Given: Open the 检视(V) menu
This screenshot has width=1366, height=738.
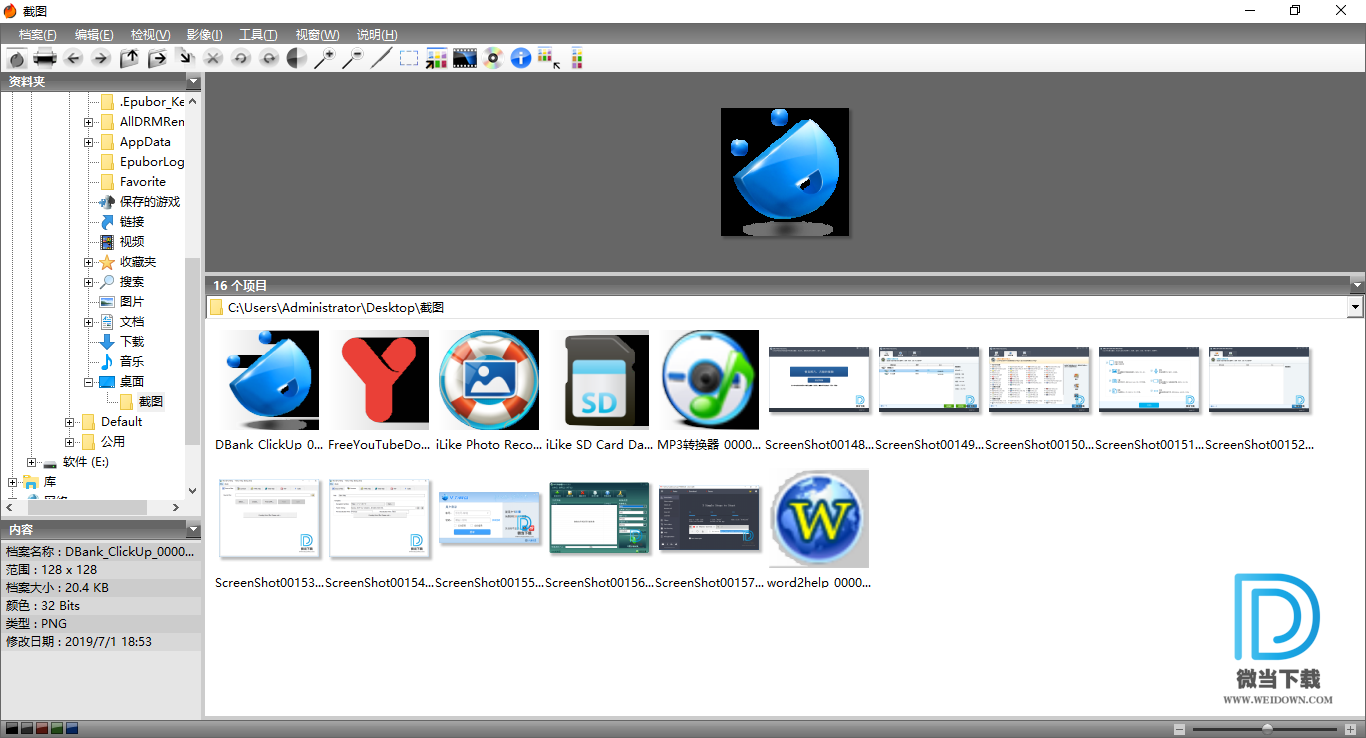Looking at the screenshot, I should click(150, 34).
